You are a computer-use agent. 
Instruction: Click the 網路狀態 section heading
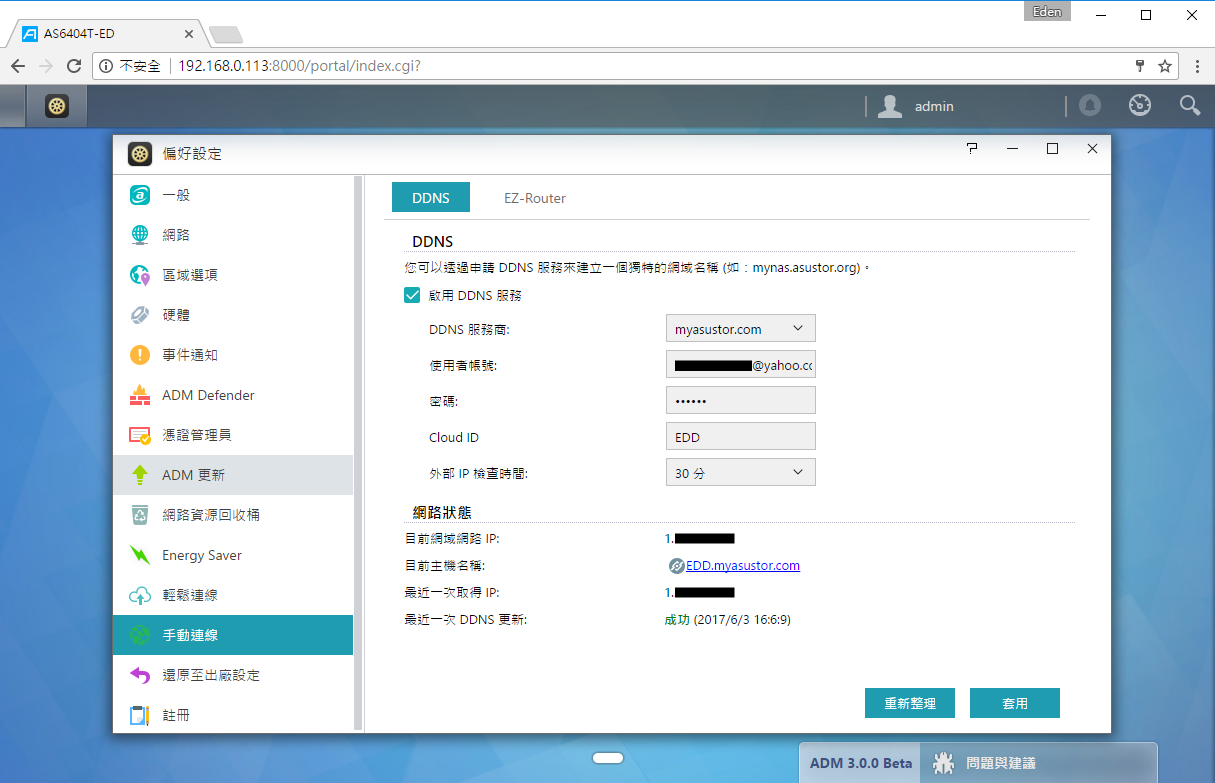click(x=442, y=513)
